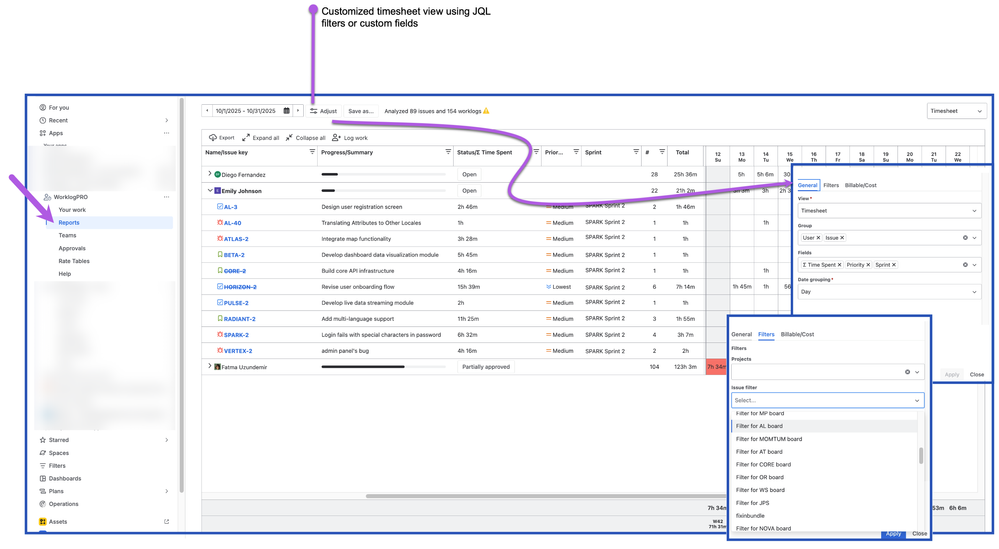Remove Priority tag from Fields
This screenshot has height=549, width=999.
(x=868, y=265)
